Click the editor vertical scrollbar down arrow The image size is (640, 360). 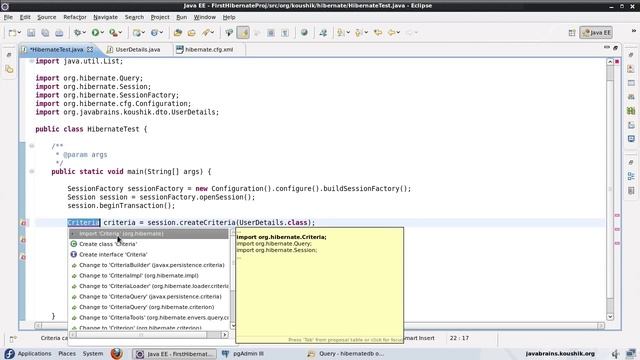click(610, 317)
